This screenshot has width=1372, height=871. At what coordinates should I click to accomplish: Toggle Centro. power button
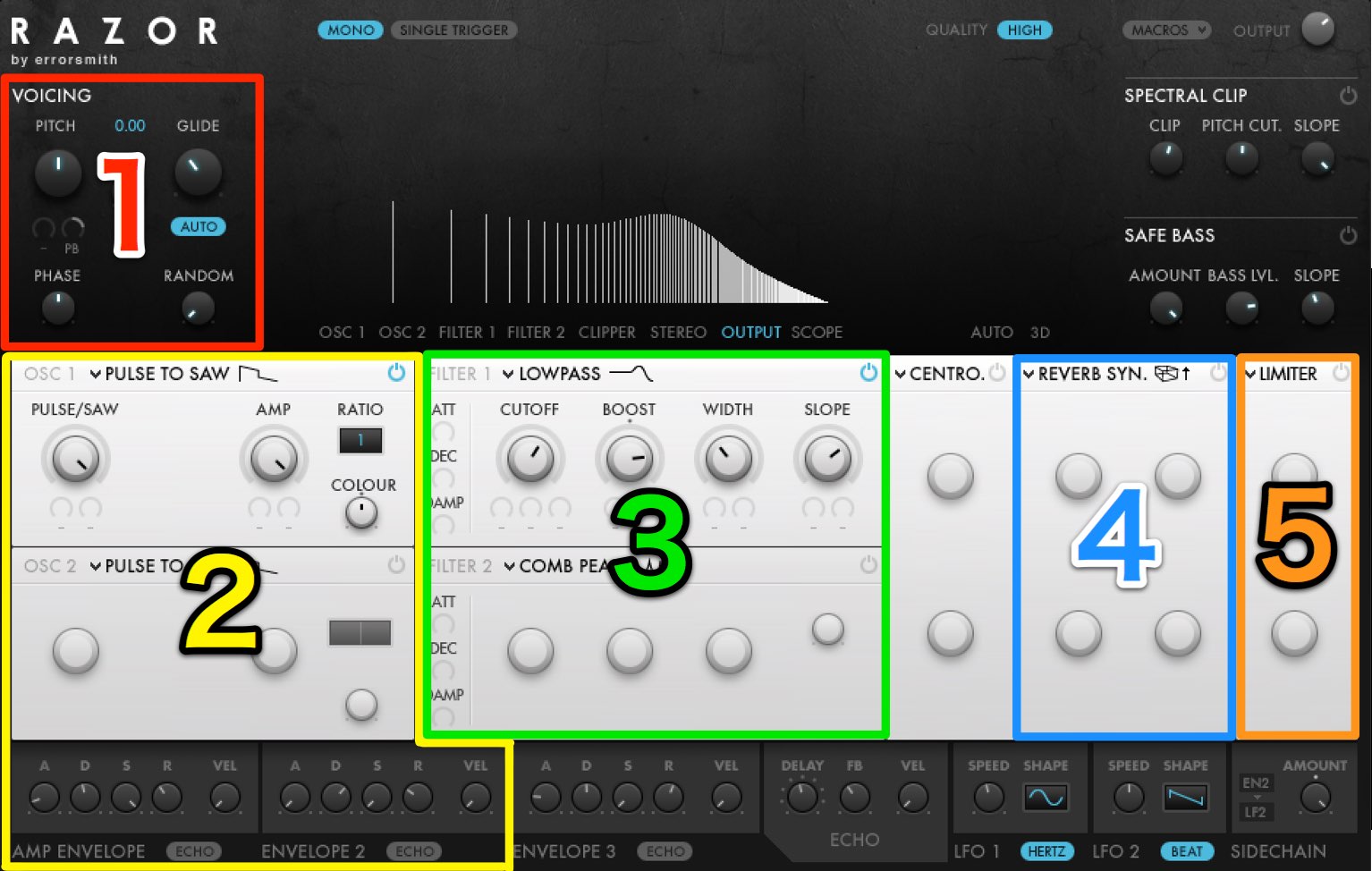(x=997, y=373)
